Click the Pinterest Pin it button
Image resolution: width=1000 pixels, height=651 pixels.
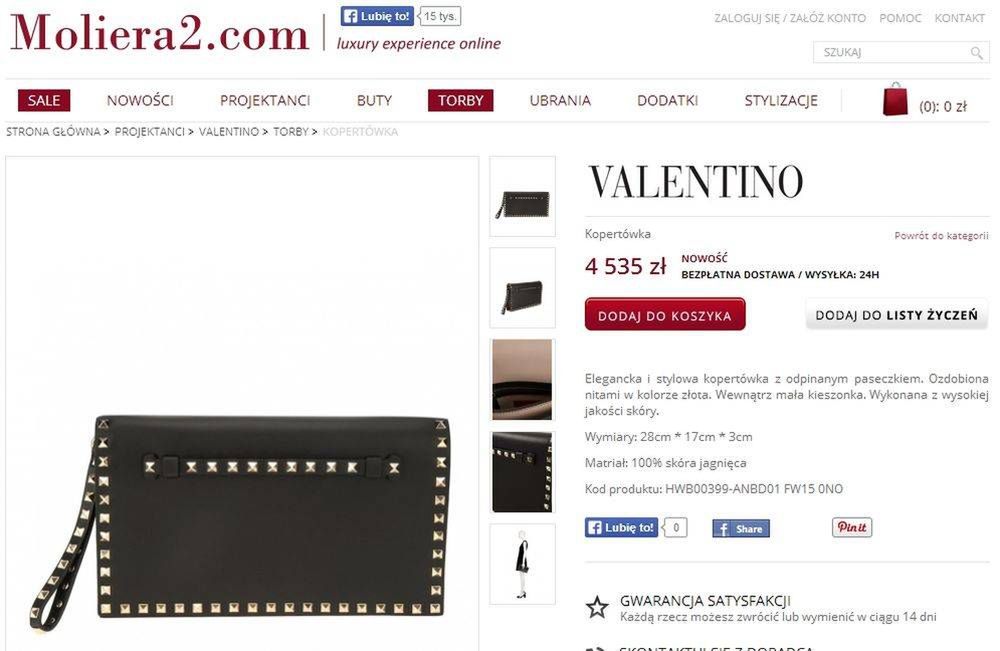coord(851,527)
